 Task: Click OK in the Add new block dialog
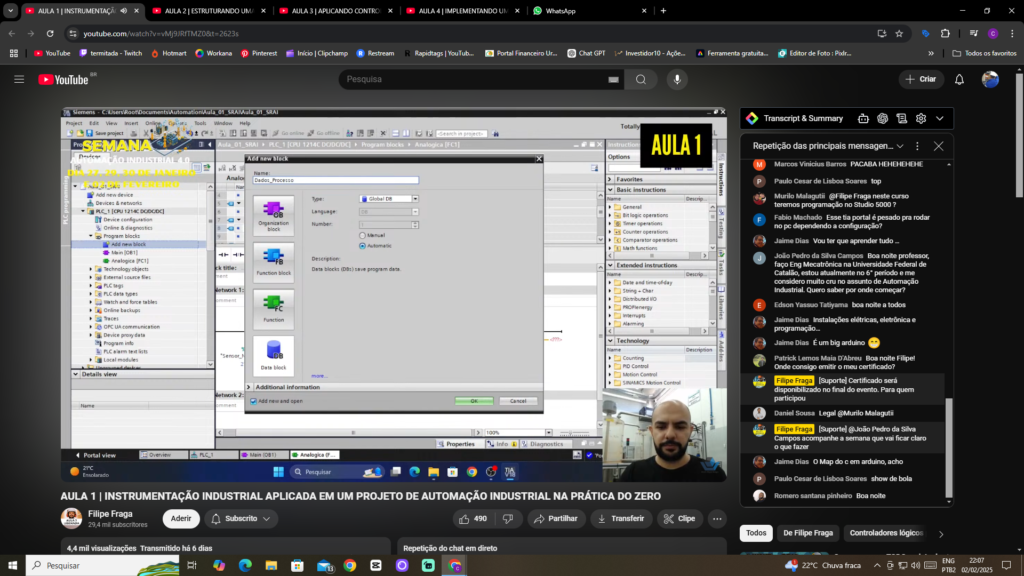click(x=474, y=401)
